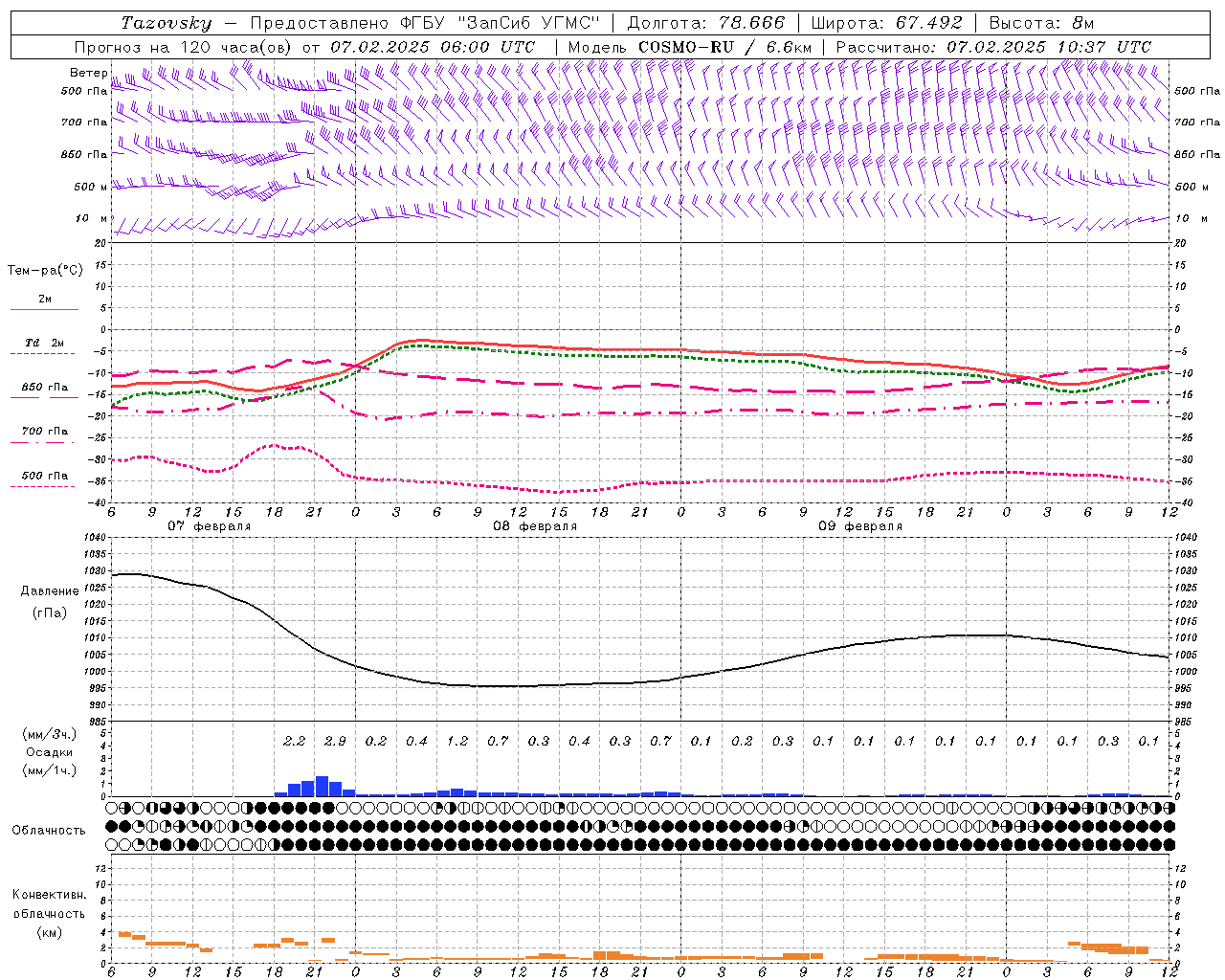Screen dimensions: 1225x980
Task: Click the latitude value Широта: 67.492
Action: 886,23
